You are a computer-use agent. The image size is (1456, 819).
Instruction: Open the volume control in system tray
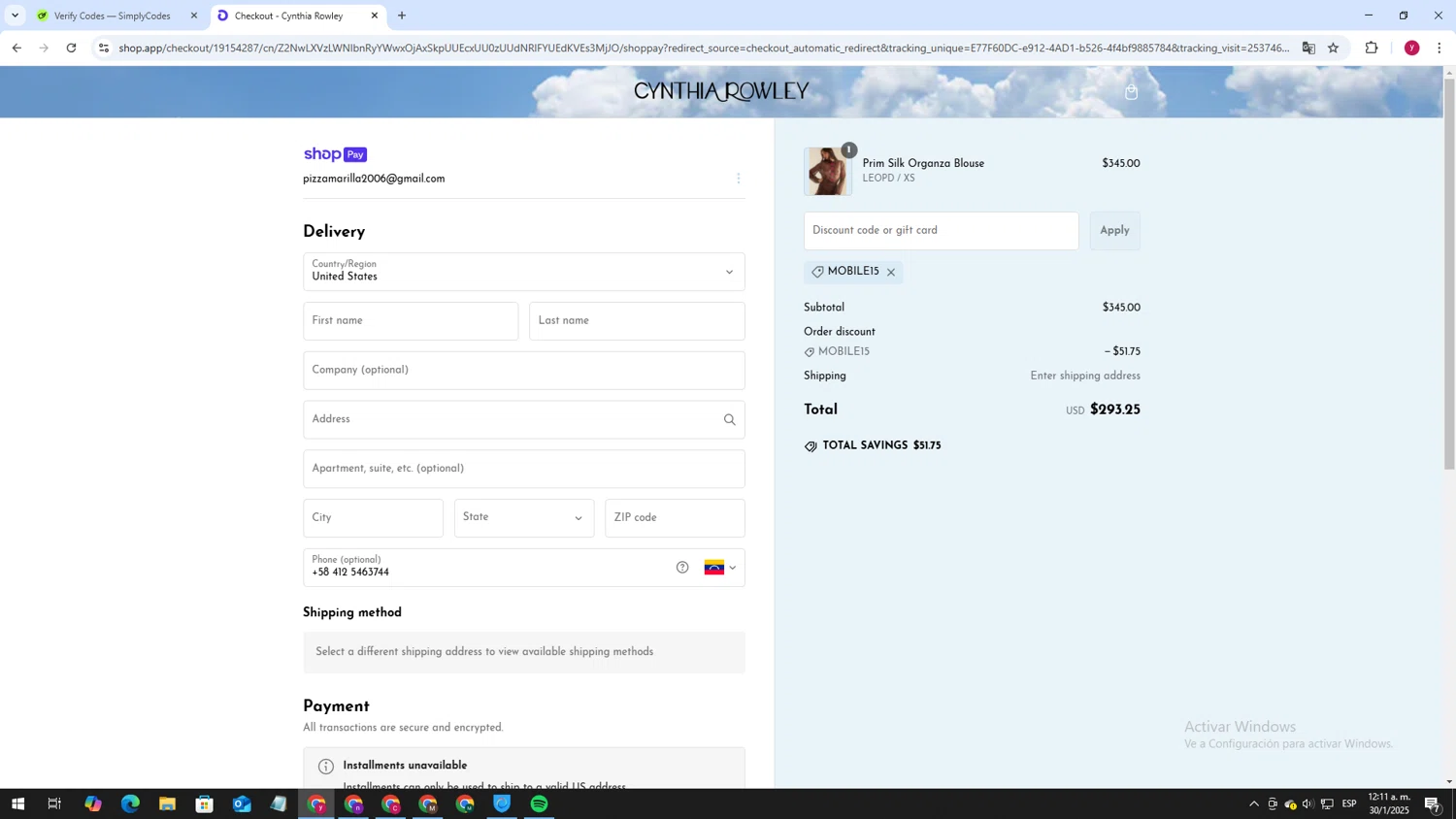click(1307, 803)
